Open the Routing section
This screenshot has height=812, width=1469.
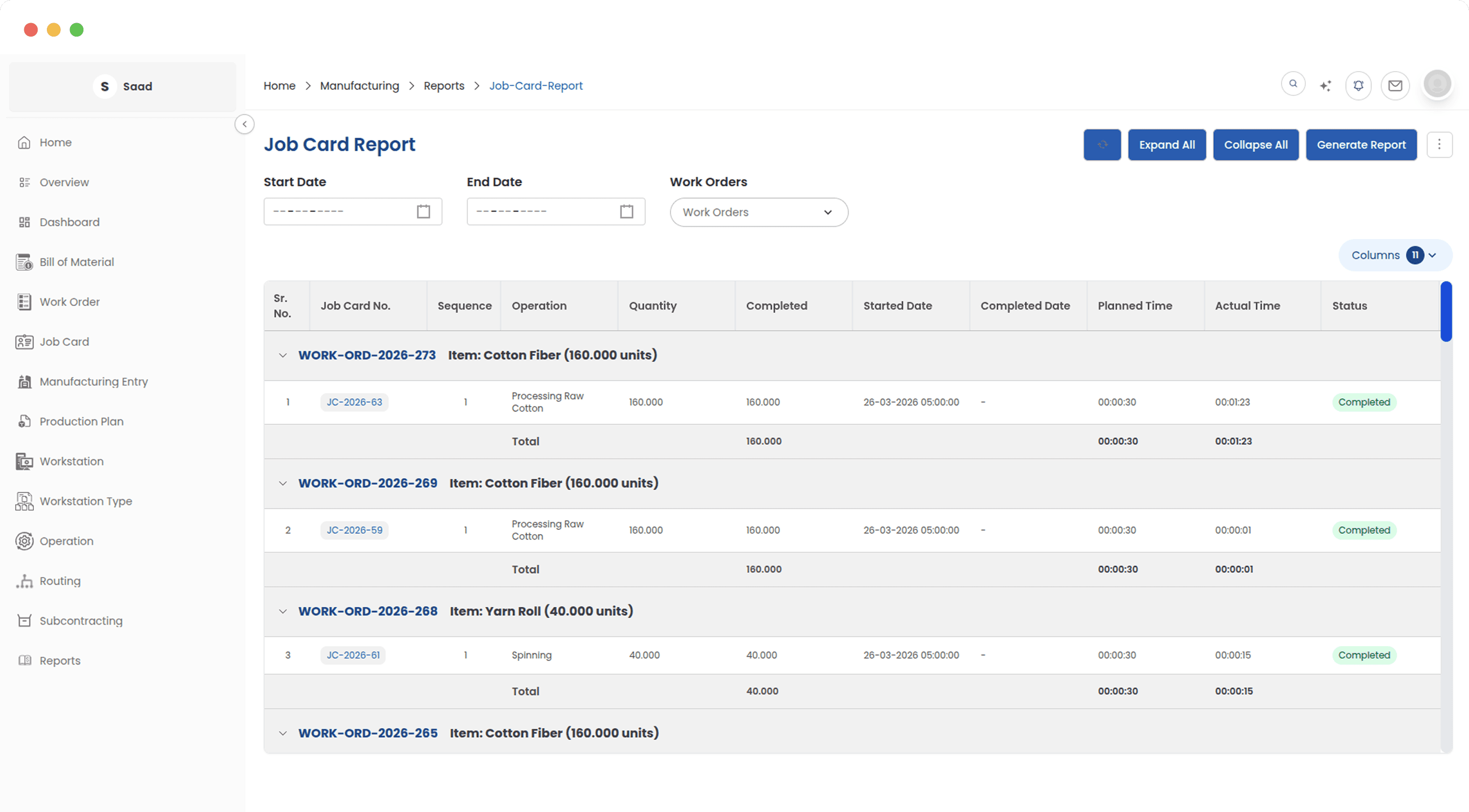click(x=60, y=580)
